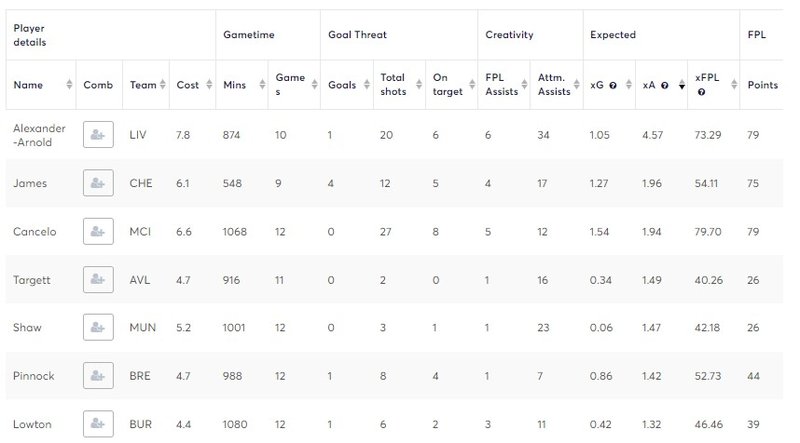Sort players by Cost arrows

[209, 85]
